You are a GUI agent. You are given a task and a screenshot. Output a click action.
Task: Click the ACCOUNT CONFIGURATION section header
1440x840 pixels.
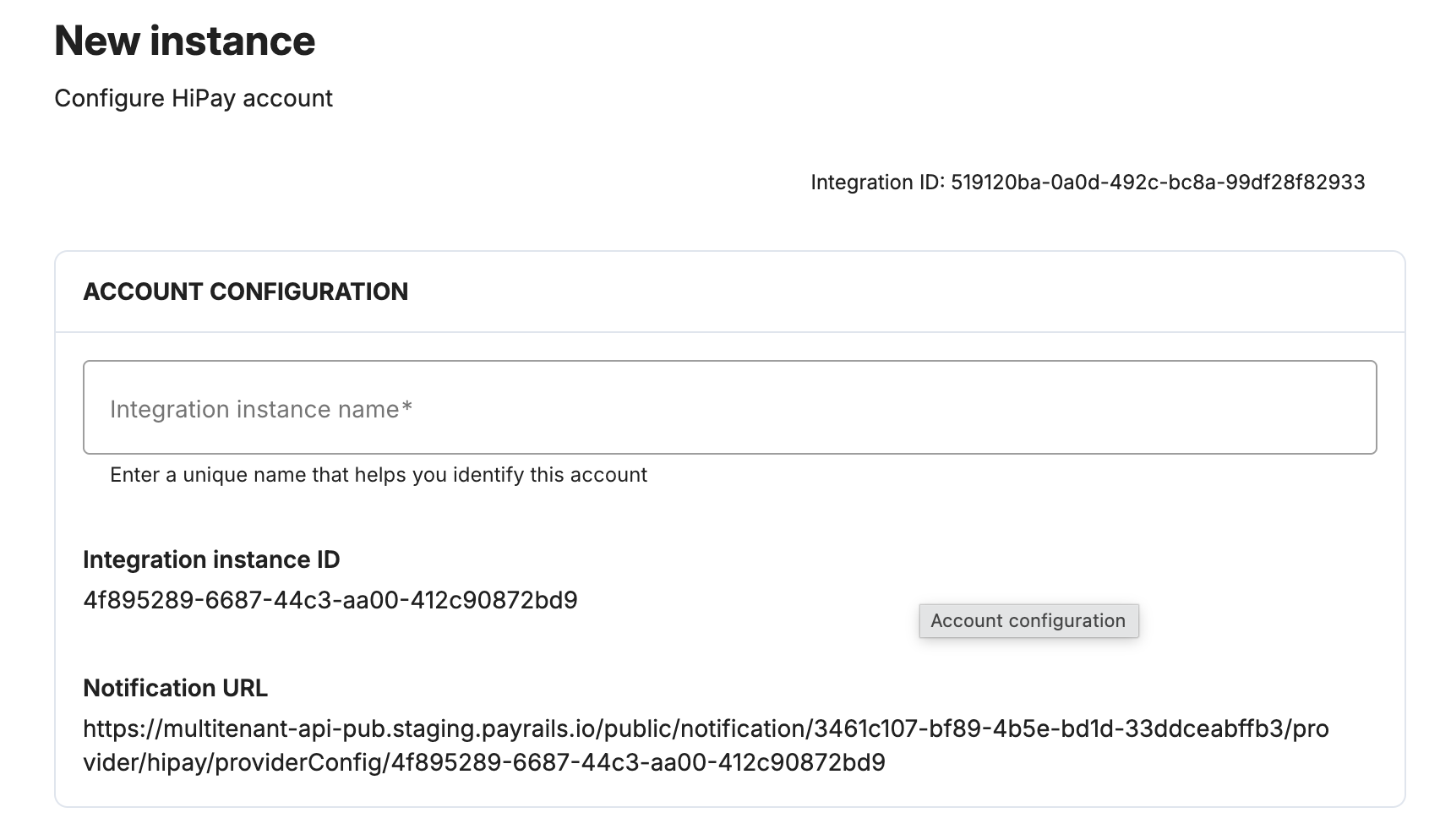tap(246, 292)
